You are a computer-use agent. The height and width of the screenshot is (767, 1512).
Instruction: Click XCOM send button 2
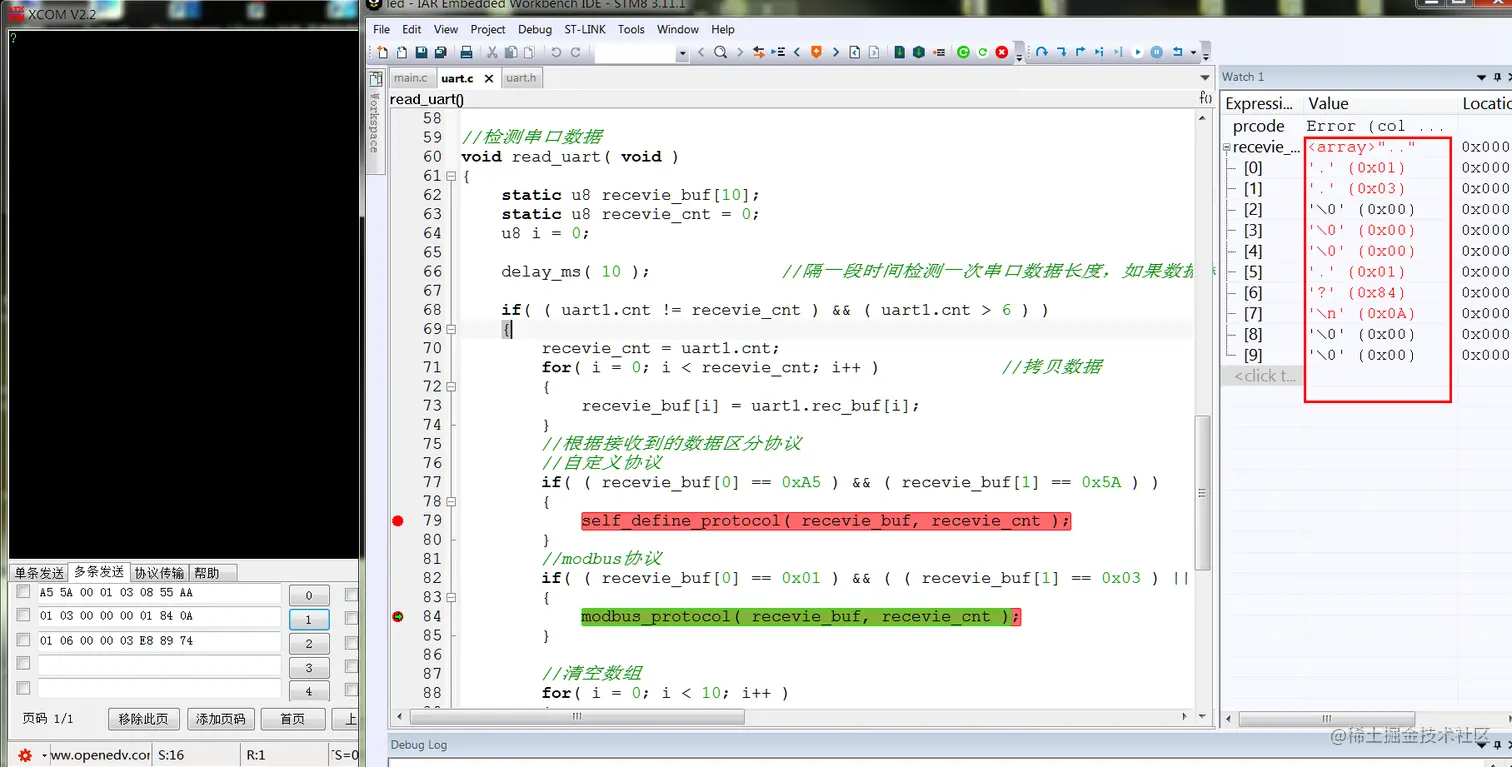click(309, 644)
